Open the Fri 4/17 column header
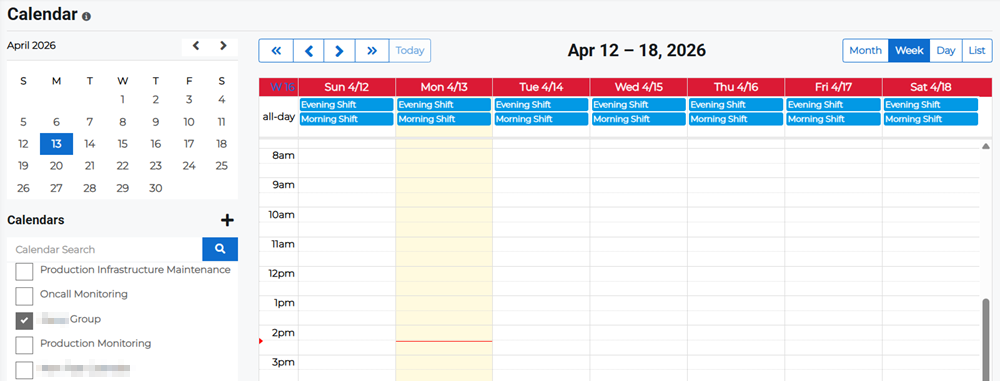This screenshot has width=1000, height=381. (833, 87)
